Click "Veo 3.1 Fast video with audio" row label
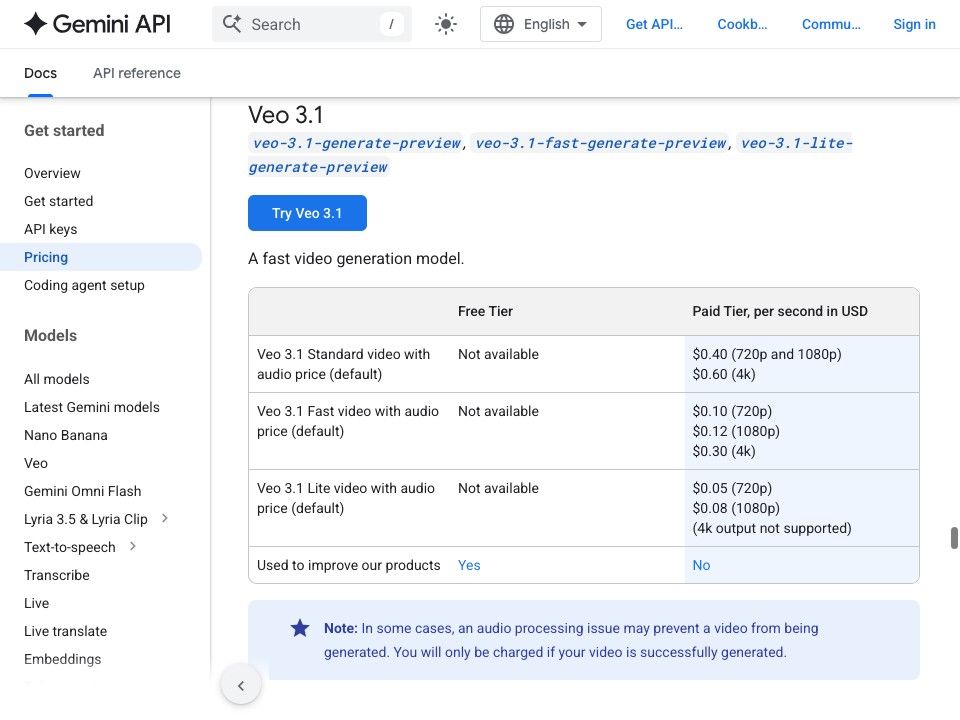 coord(348,421)
